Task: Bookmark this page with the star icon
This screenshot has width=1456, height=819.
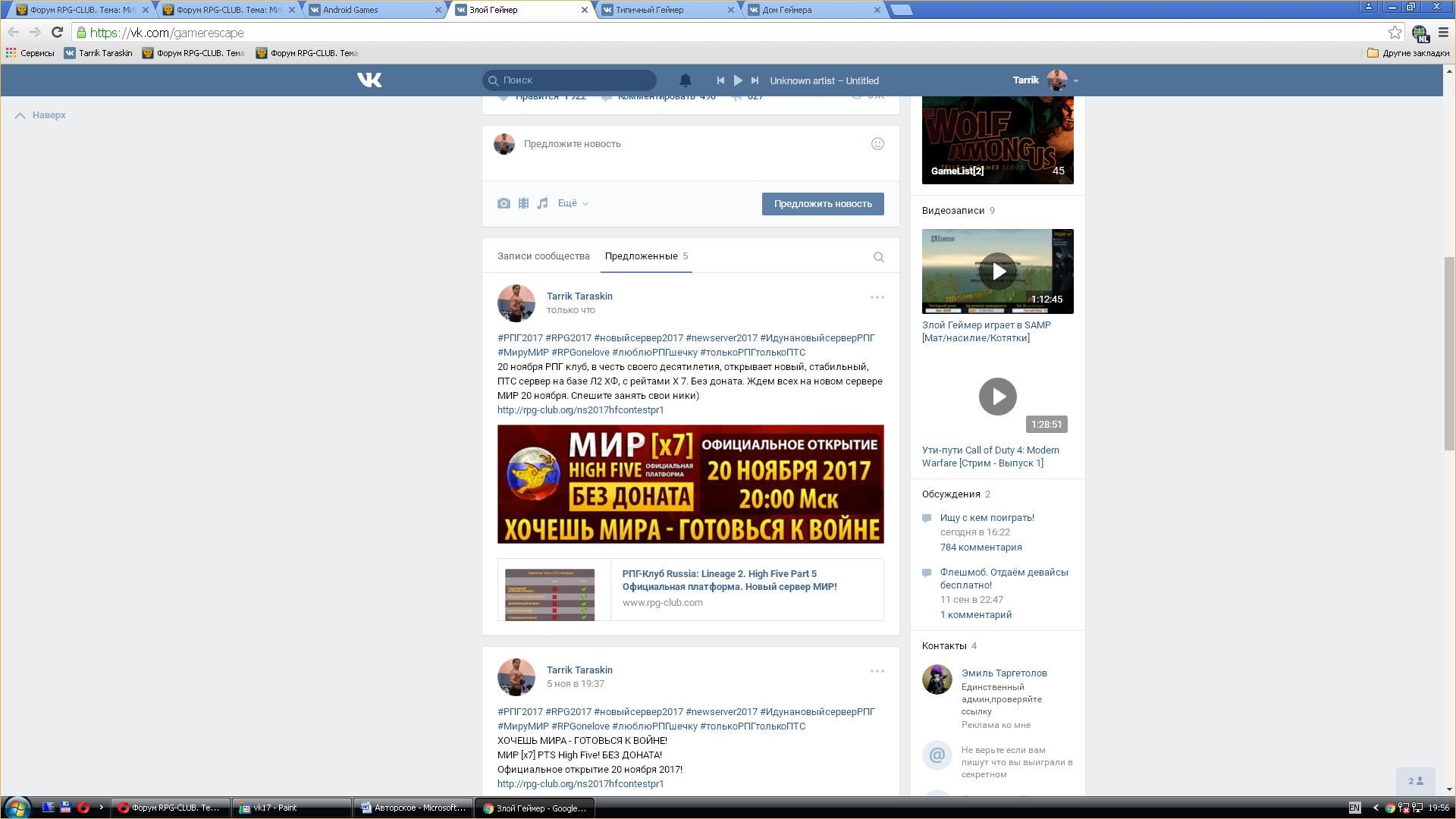Action: (1395, 33)
